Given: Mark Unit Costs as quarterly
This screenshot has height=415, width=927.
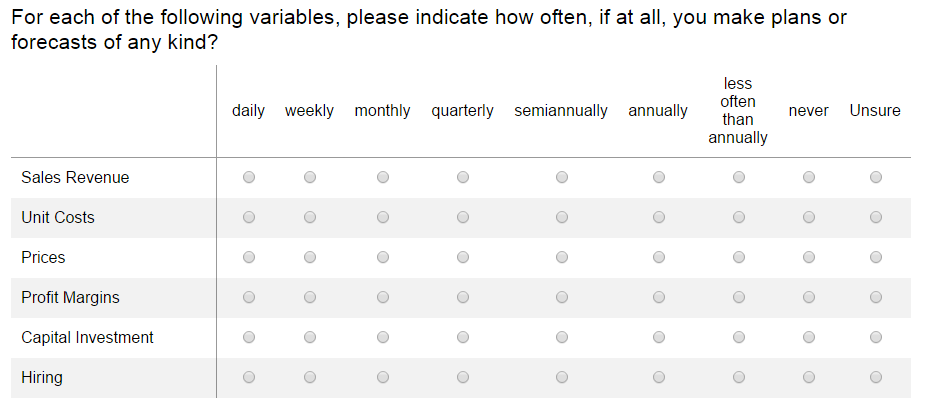Looking at the screenshot, I should click(463, 218).
